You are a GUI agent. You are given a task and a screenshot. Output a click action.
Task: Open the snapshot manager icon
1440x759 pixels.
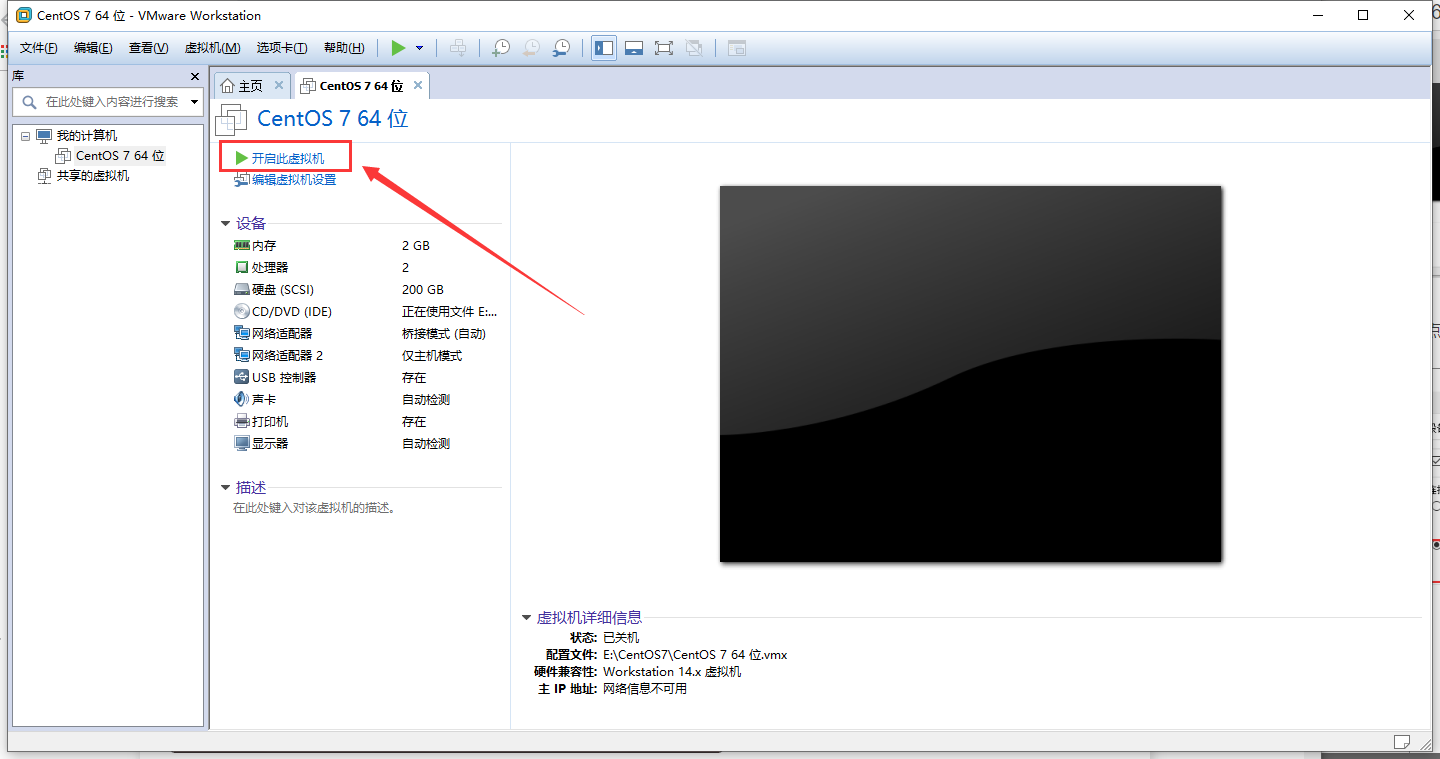pos(561,47)
